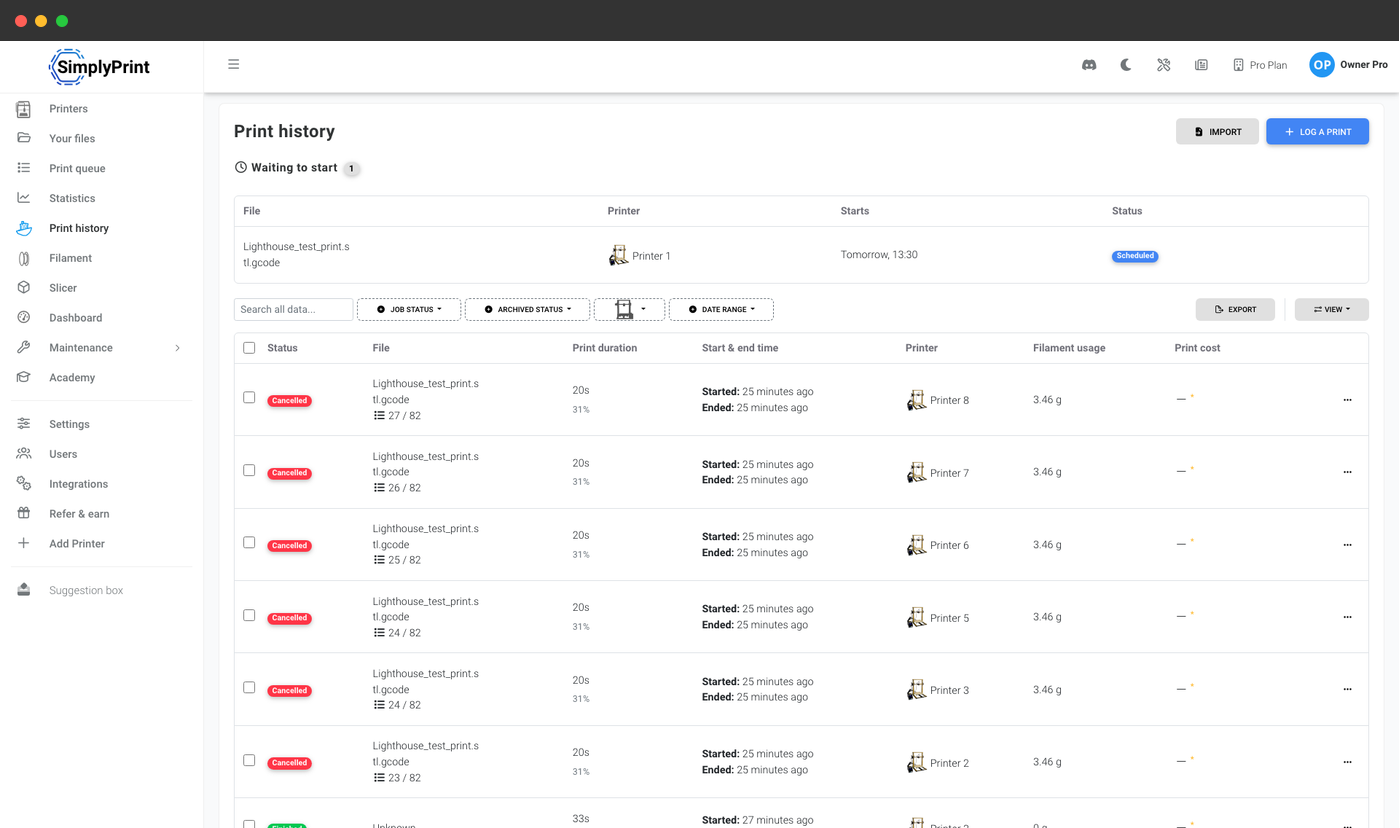Check the box on the Printer 5 row
This screenshot has width=1400, height=828.
click(x=249, y=615)
